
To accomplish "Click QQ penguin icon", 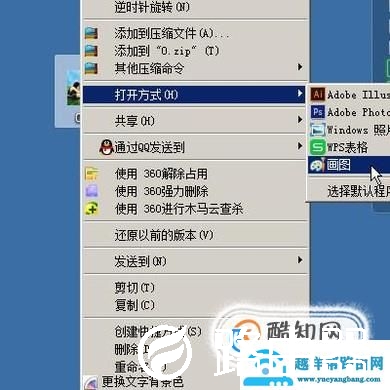I will pos(107,147).
